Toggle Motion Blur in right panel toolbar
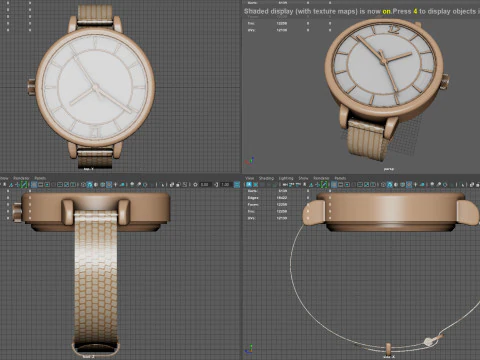The height and width of the screenshot is (360, 480). [438, 184]
